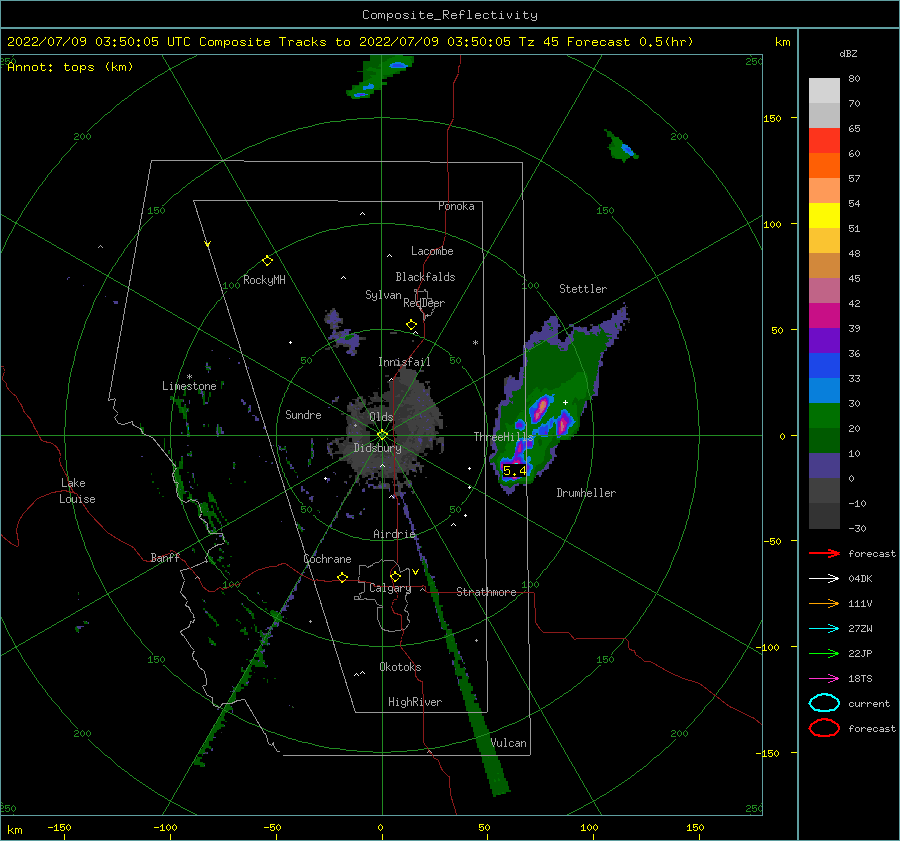Click the -150 tick on bottom axis
This screenshot has height=841, width=900.
point(59,827)
